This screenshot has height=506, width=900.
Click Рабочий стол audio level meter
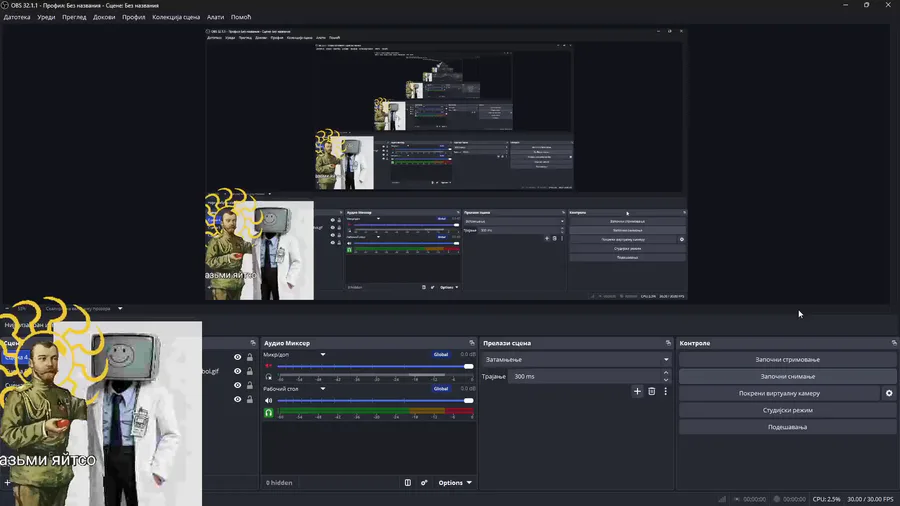point(376,411)
